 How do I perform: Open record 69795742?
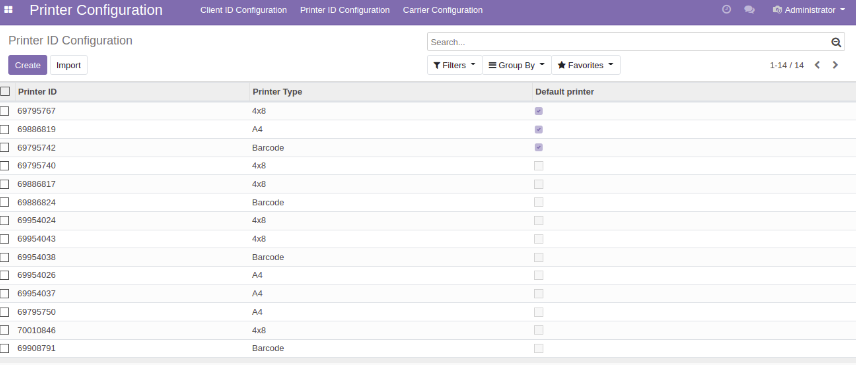click(36, 148)
